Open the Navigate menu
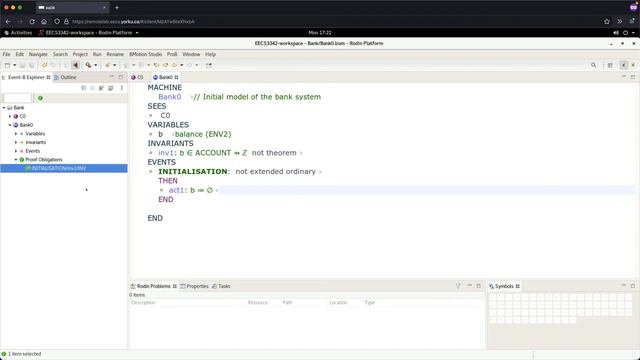640x360 pixels. 38,54
